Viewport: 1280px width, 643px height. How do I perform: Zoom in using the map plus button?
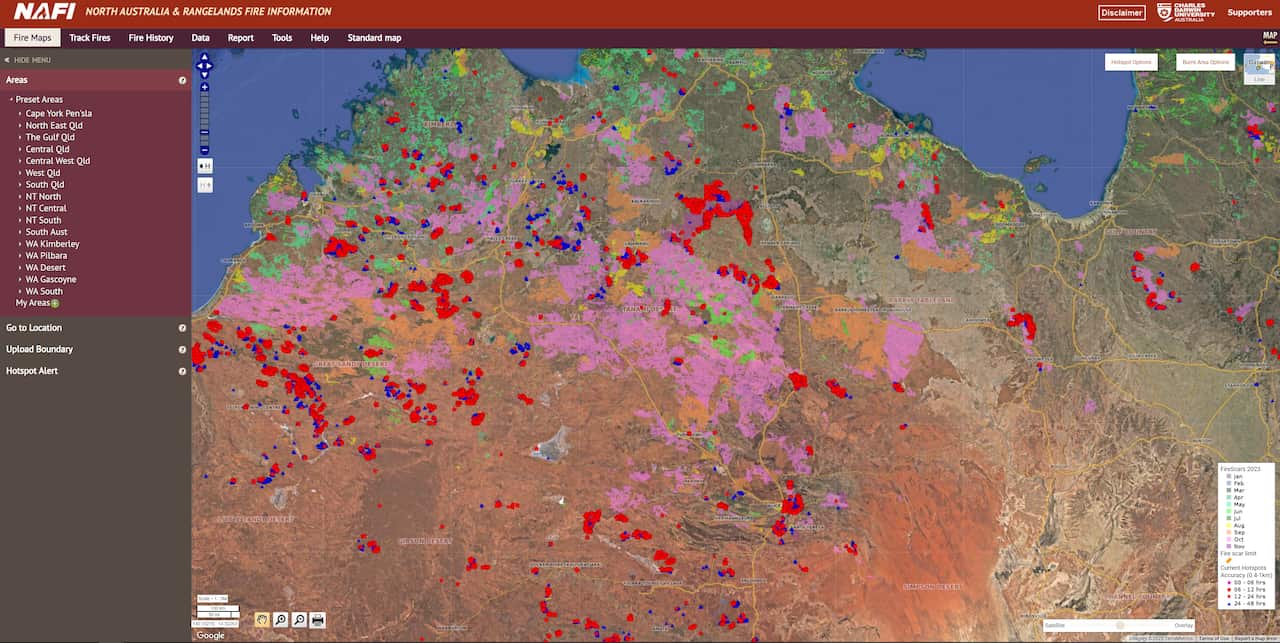[x=205, y=86]
